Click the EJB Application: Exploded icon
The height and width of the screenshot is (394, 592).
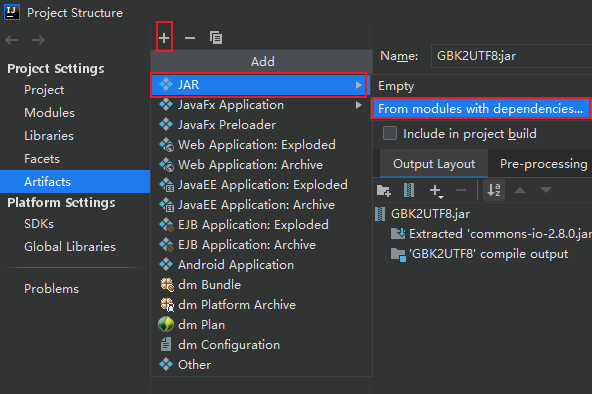[166, 225]
